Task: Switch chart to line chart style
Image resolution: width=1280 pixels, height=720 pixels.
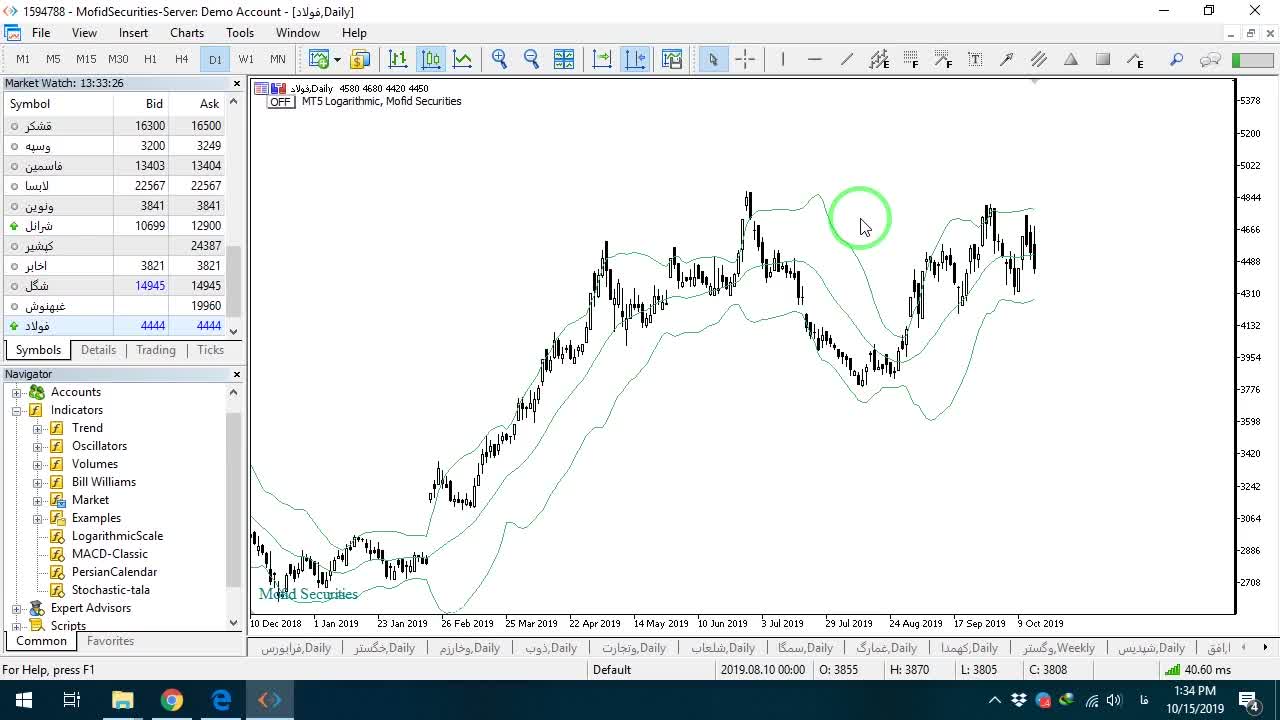Action: click(463, 59)
